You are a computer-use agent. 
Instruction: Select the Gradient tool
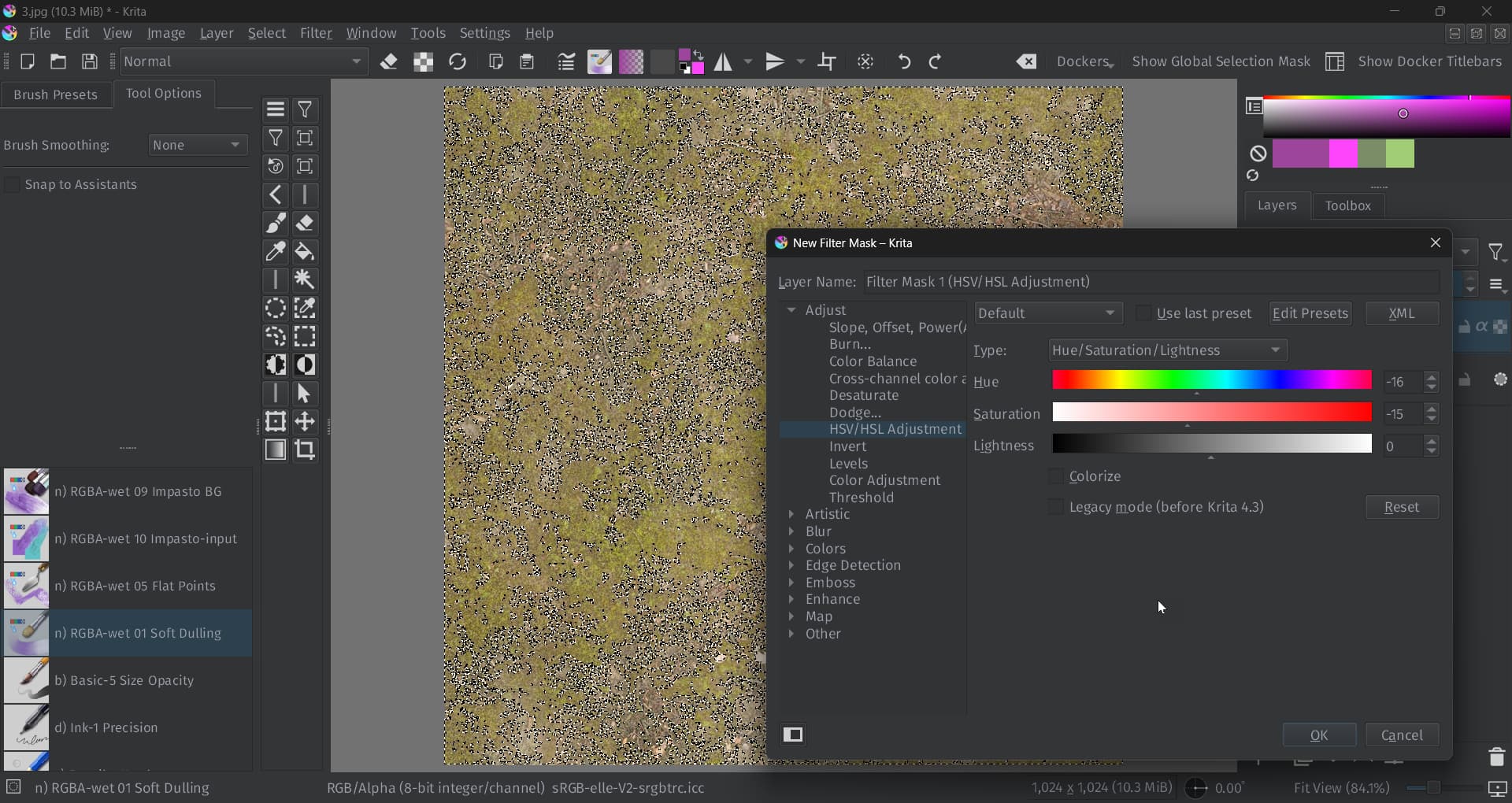click(276, 450)
